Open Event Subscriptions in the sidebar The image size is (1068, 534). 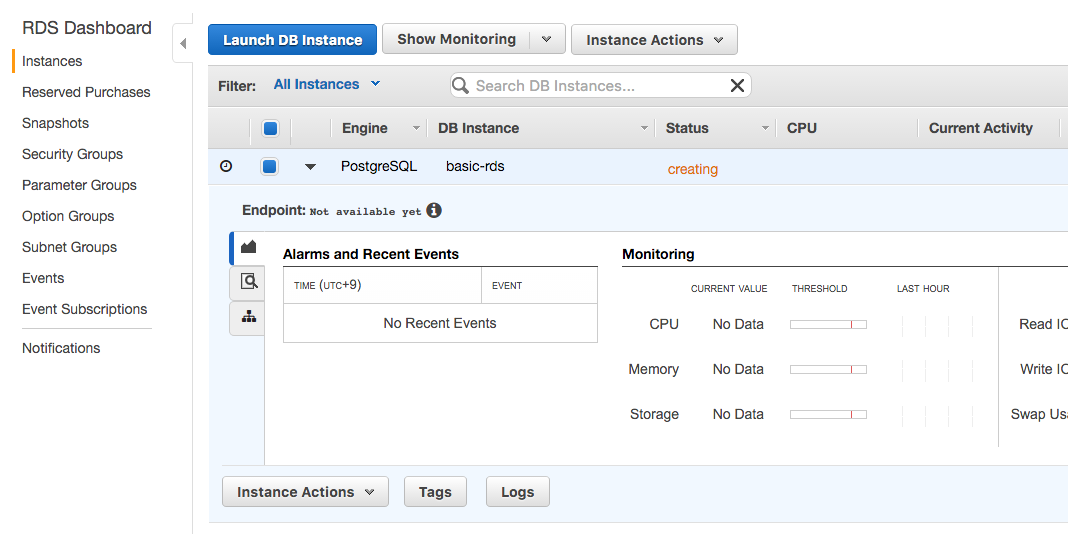[x=84, y=309]
